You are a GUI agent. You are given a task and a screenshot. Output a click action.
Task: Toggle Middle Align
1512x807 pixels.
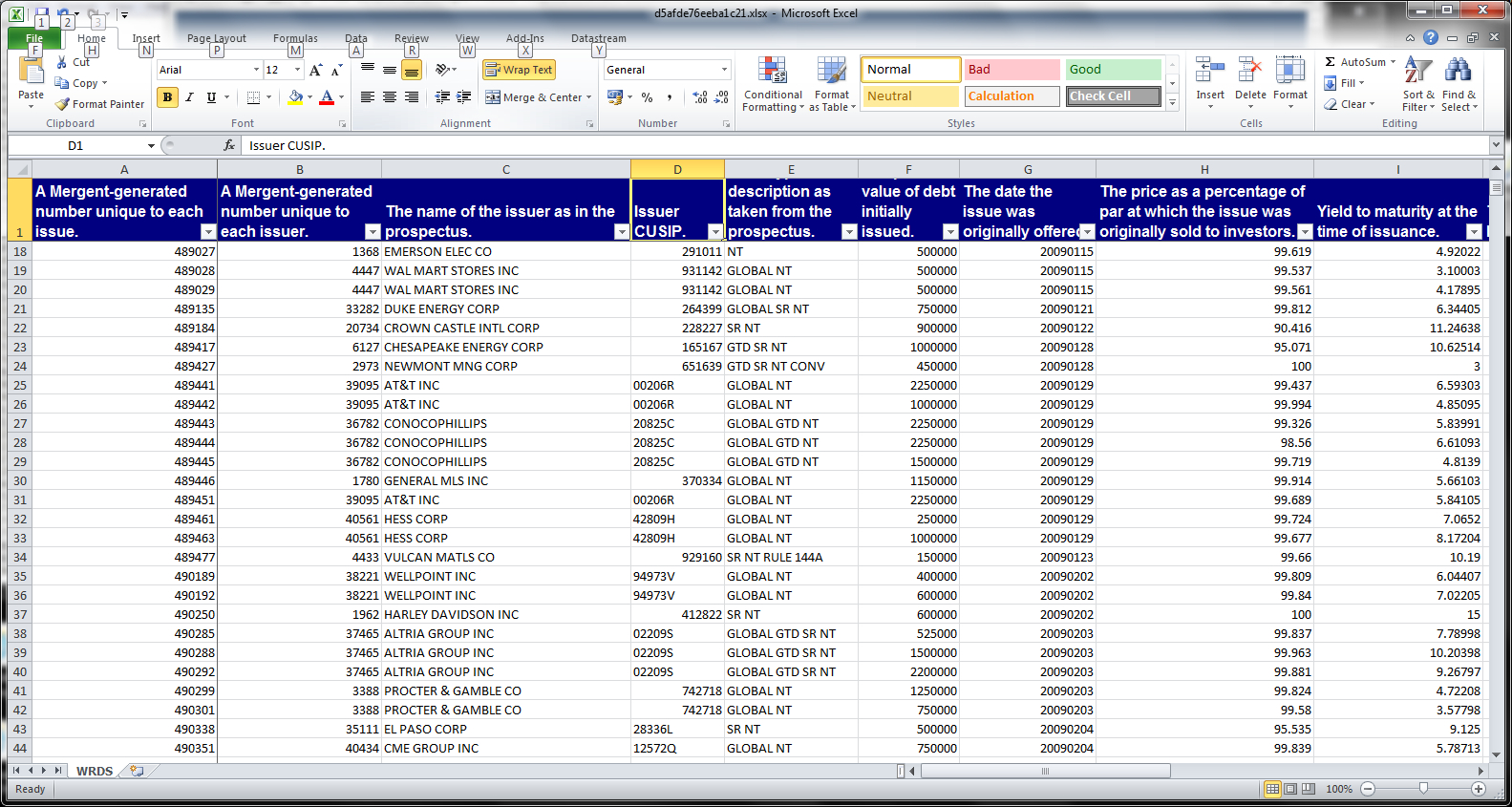point(390,70)
